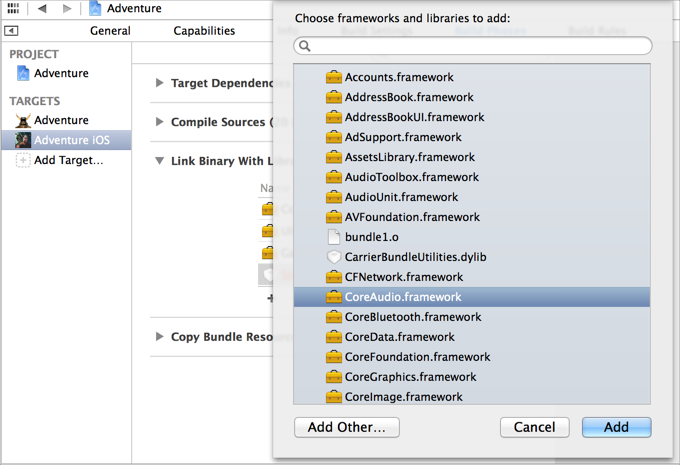Select the highlighted CoreAudio.framework name

403,297
